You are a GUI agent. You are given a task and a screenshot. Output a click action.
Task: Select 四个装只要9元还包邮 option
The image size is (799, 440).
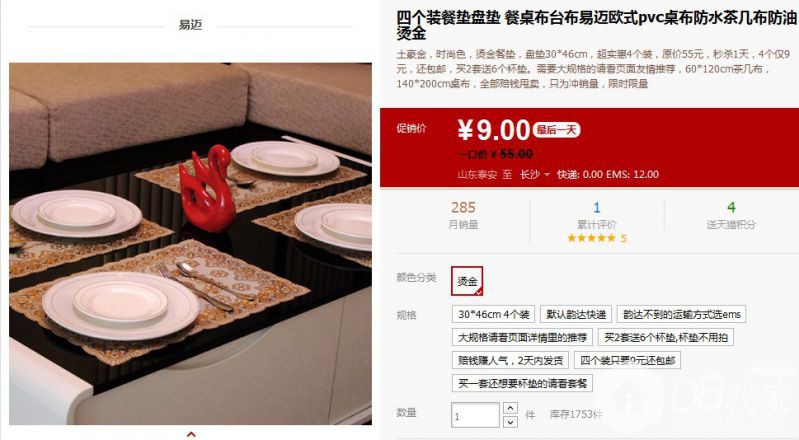tap(627, 360)
